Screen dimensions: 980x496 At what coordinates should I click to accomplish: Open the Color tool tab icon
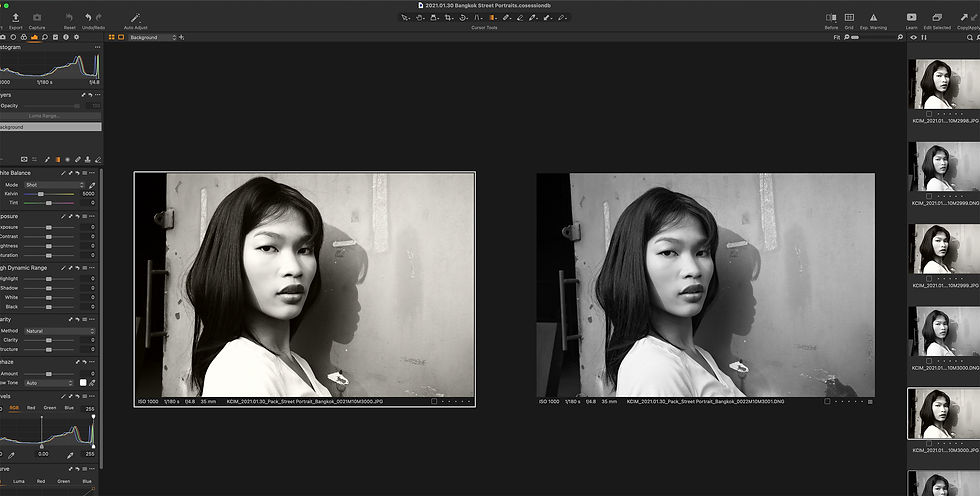(x=23, y=37)
